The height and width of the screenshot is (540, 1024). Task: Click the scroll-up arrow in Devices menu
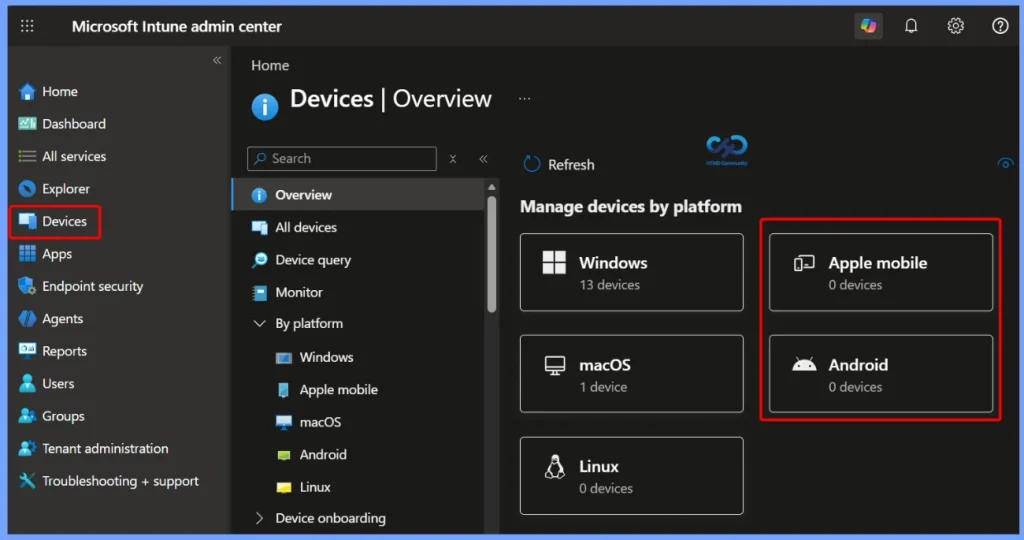(492, 187)
